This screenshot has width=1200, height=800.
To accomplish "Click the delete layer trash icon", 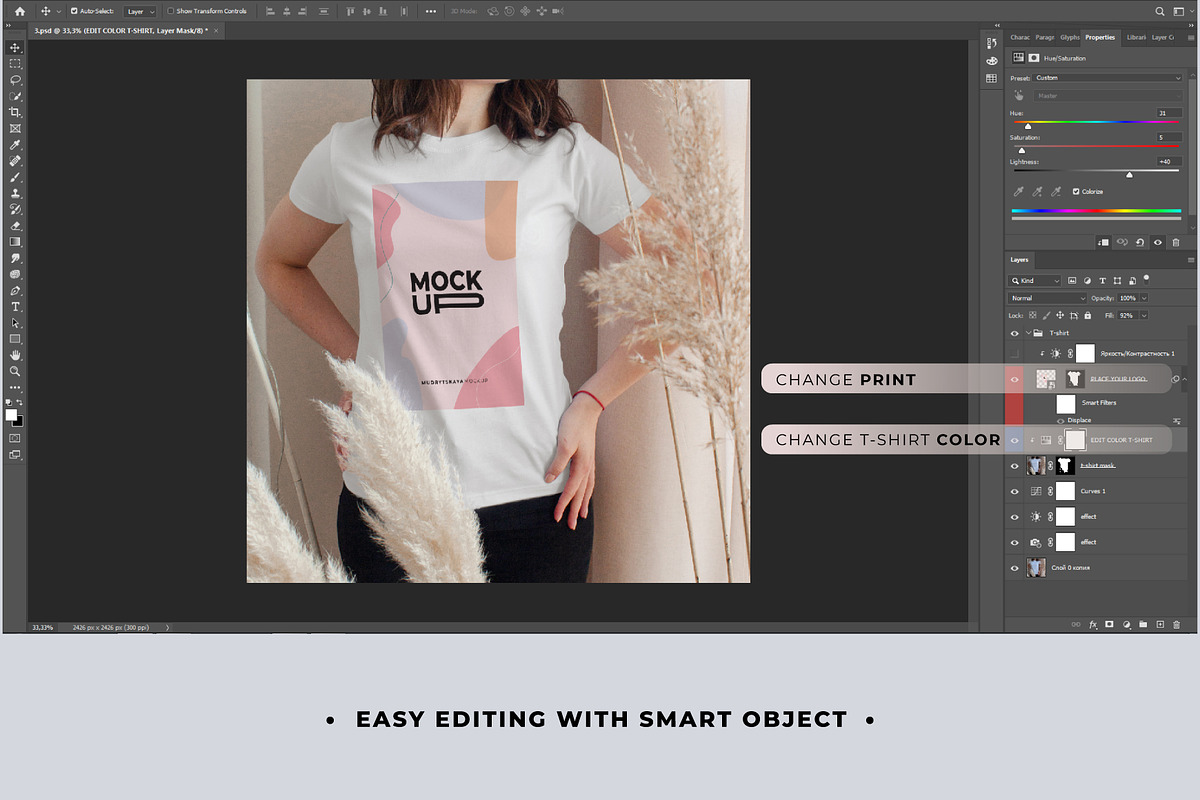I will point(1177,624).
